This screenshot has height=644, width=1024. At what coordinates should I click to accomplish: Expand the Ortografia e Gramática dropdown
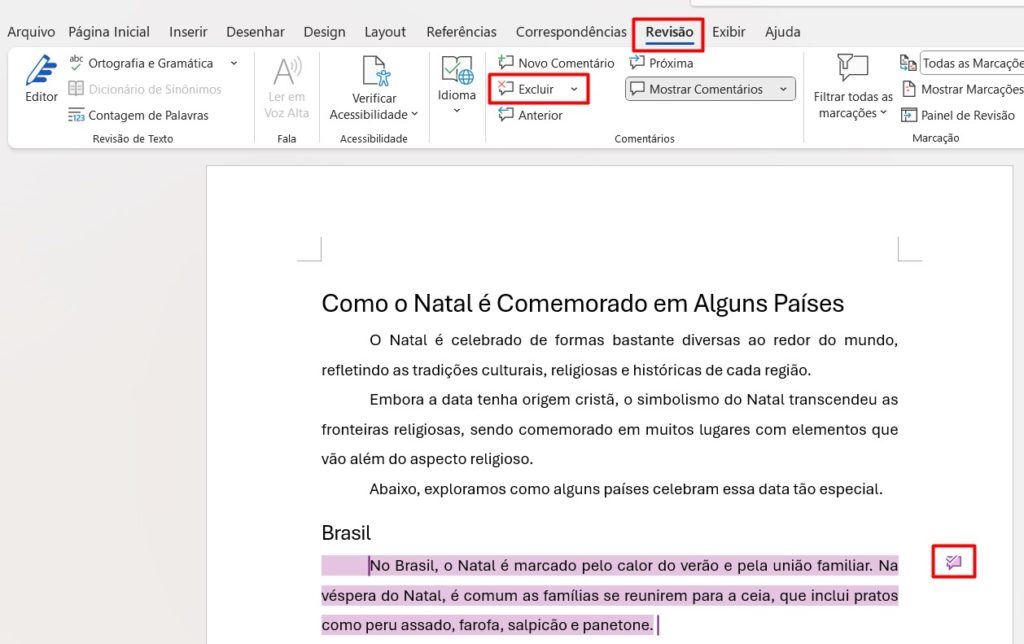coord(232,62)
